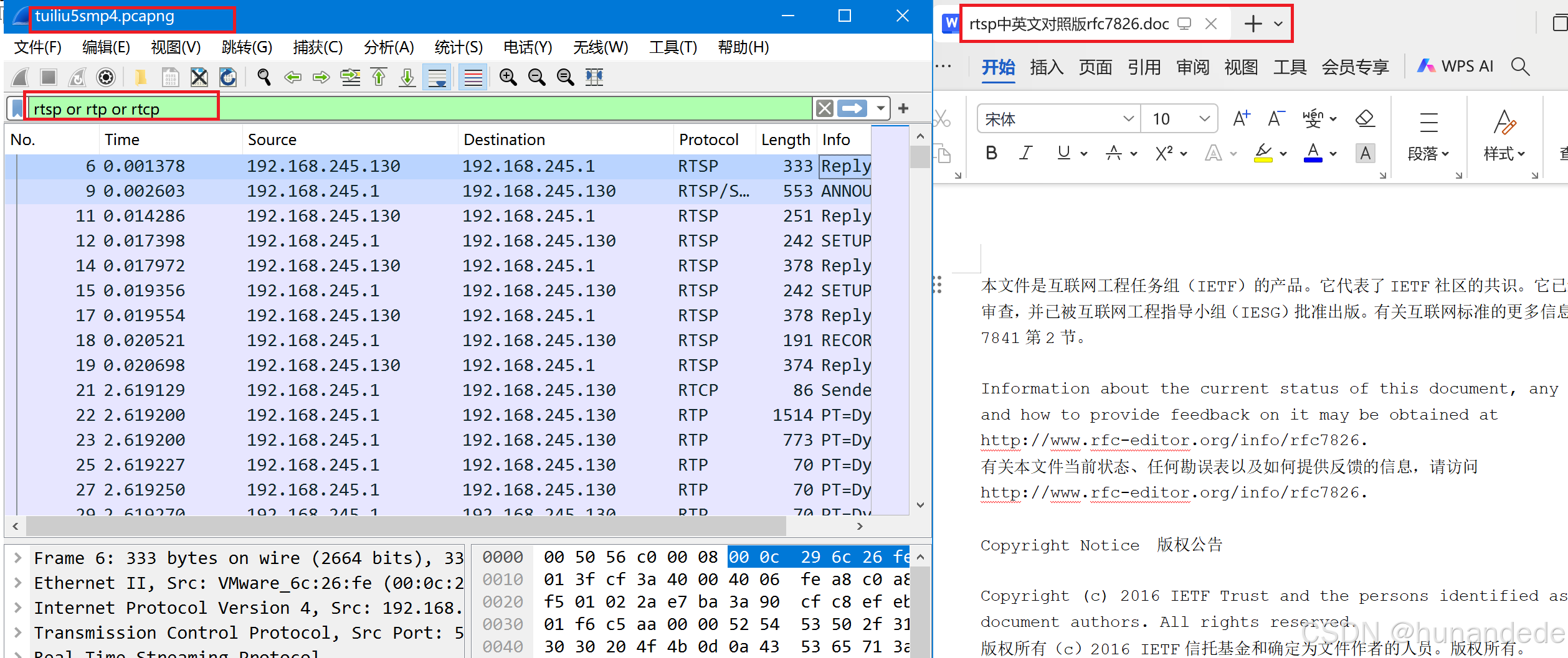Select packet number 21 RTCP row
Image resolution: width=1568 pixels, height=658 pixels.
[436, 390]
